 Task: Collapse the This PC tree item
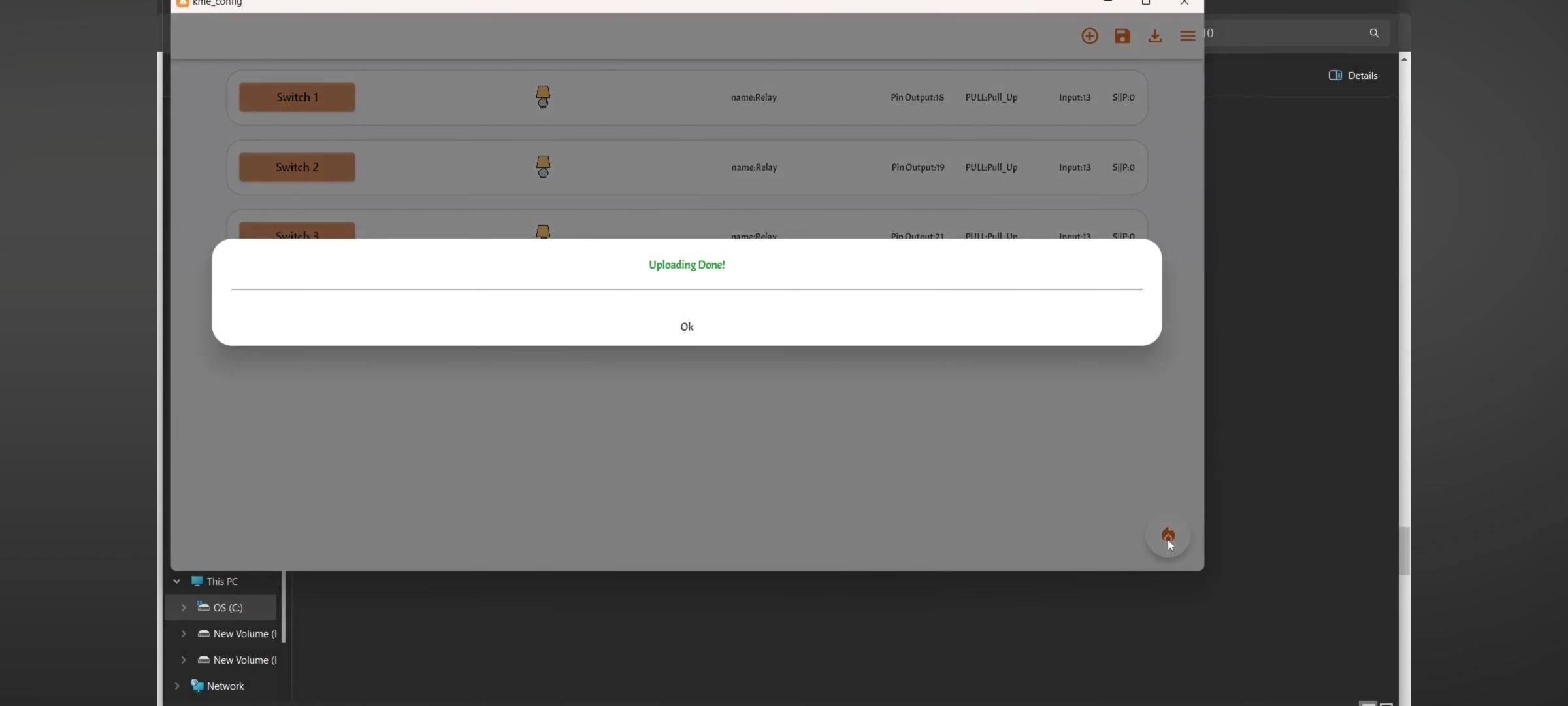pos(176,580)
